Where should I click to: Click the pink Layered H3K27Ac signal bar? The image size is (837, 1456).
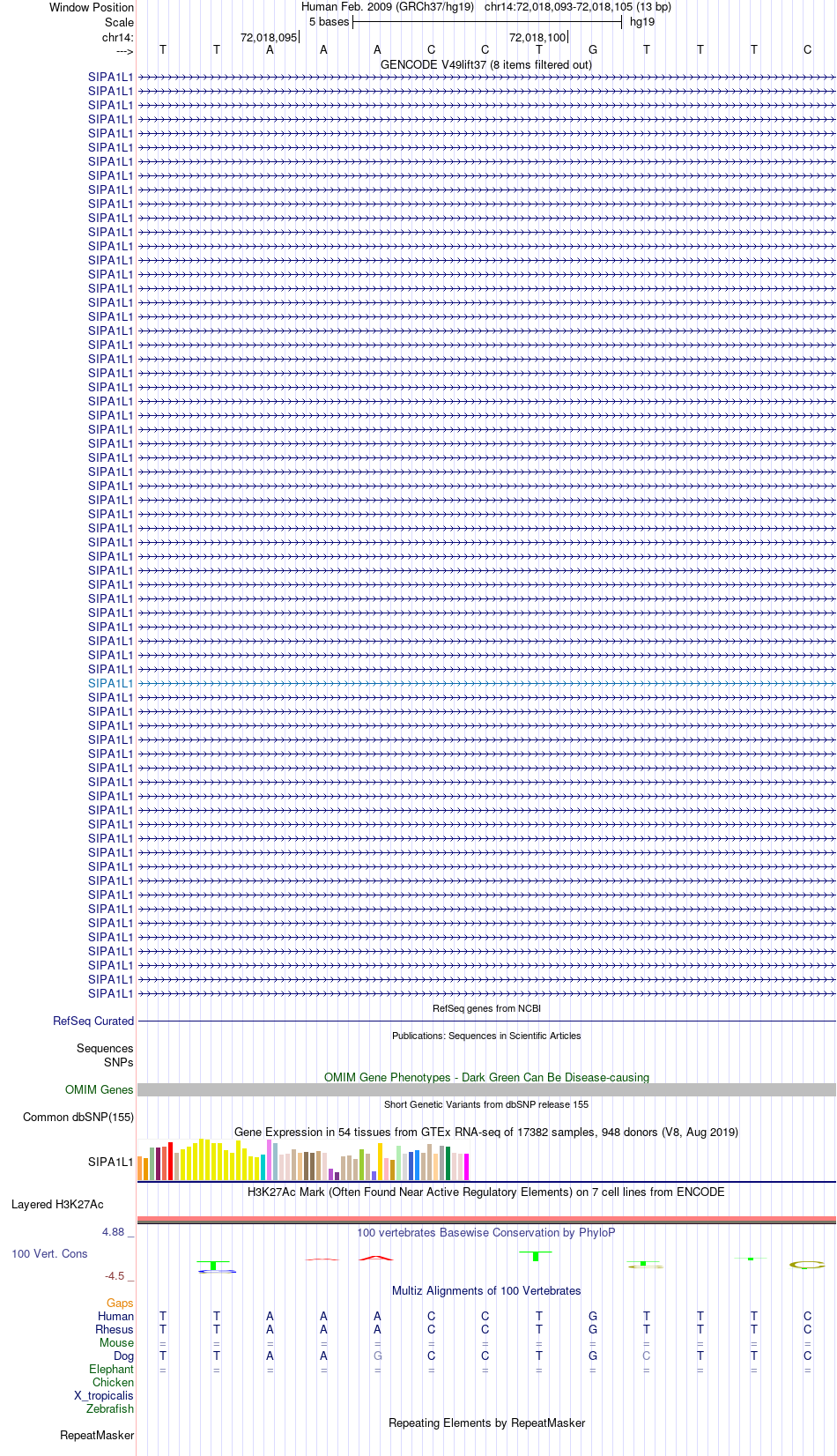[x=486, y=1219]
